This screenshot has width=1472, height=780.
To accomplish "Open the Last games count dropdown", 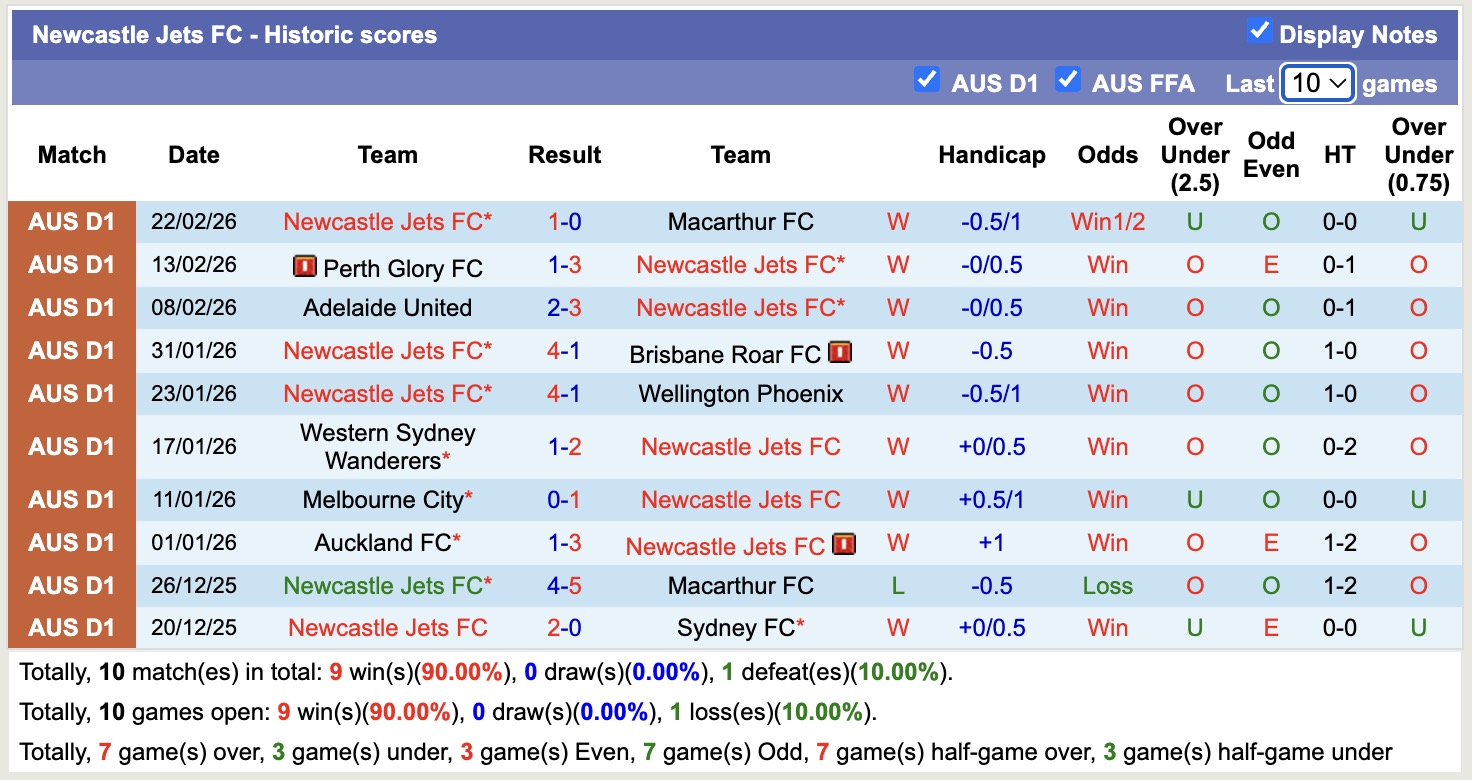I will pos(1317,83).
